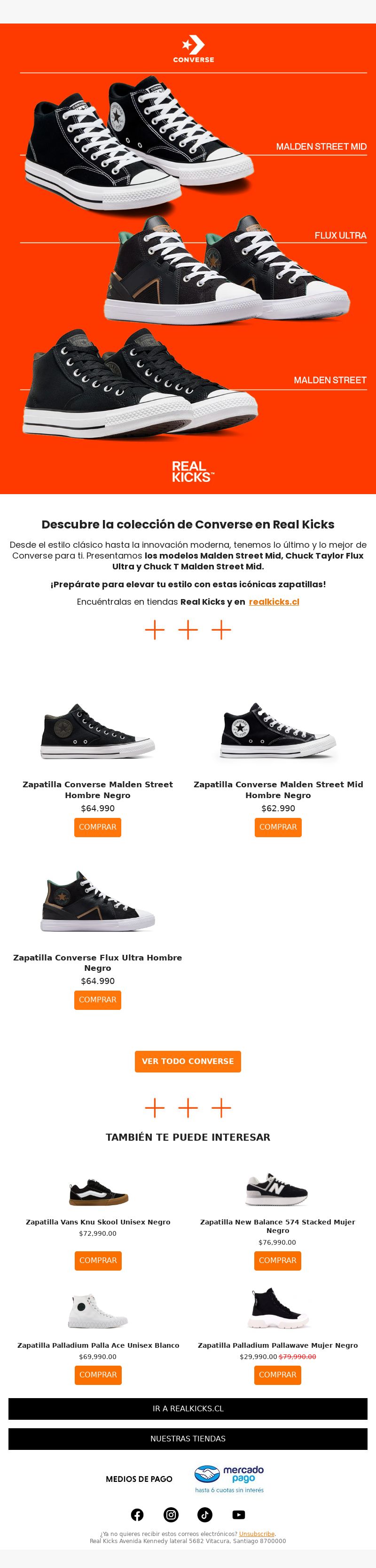Open the IR A REALKICKS.CL bar
This screenshot has height=1568, width=376.
pyautogui.click(x=188, y=1408)
